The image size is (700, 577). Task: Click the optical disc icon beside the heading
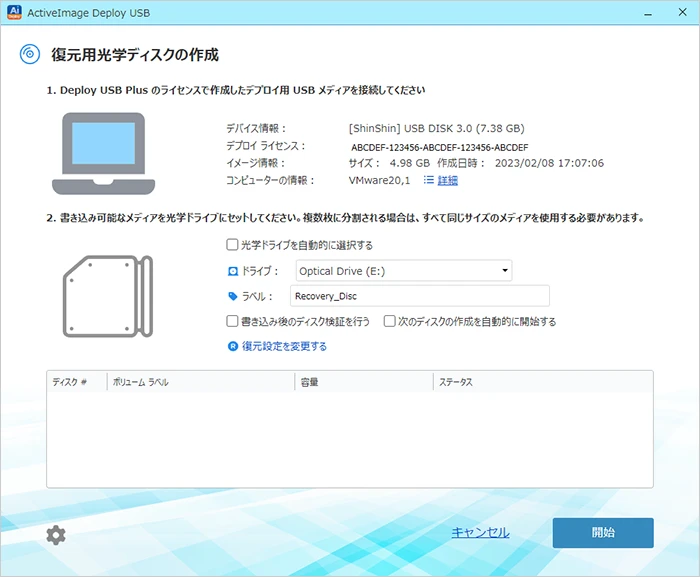pyautogui.click(x=29, y=54)
